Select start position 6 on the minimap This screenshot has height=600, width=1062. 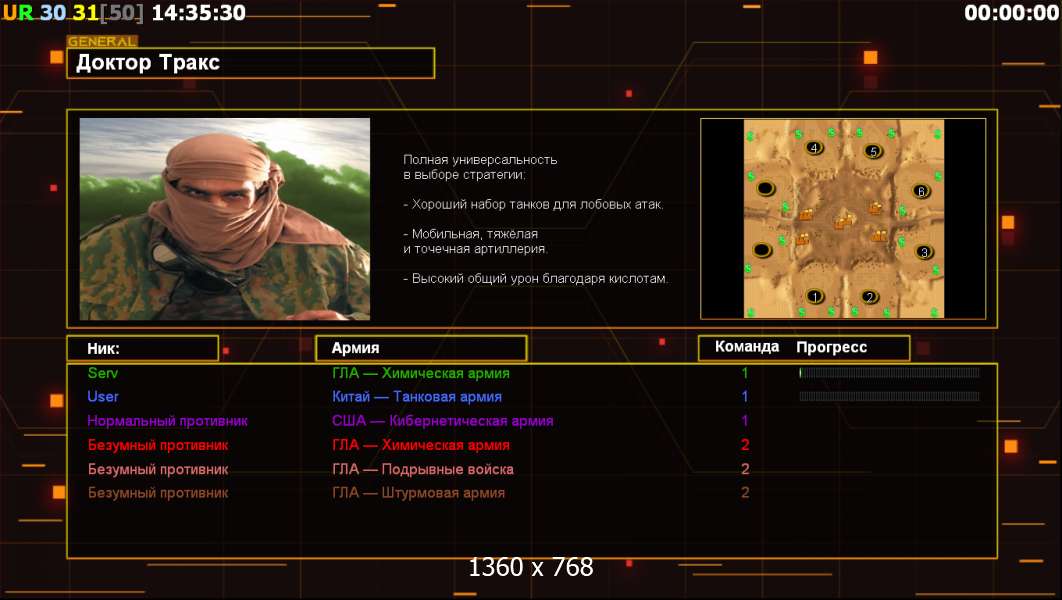click(x=921, y=191)
